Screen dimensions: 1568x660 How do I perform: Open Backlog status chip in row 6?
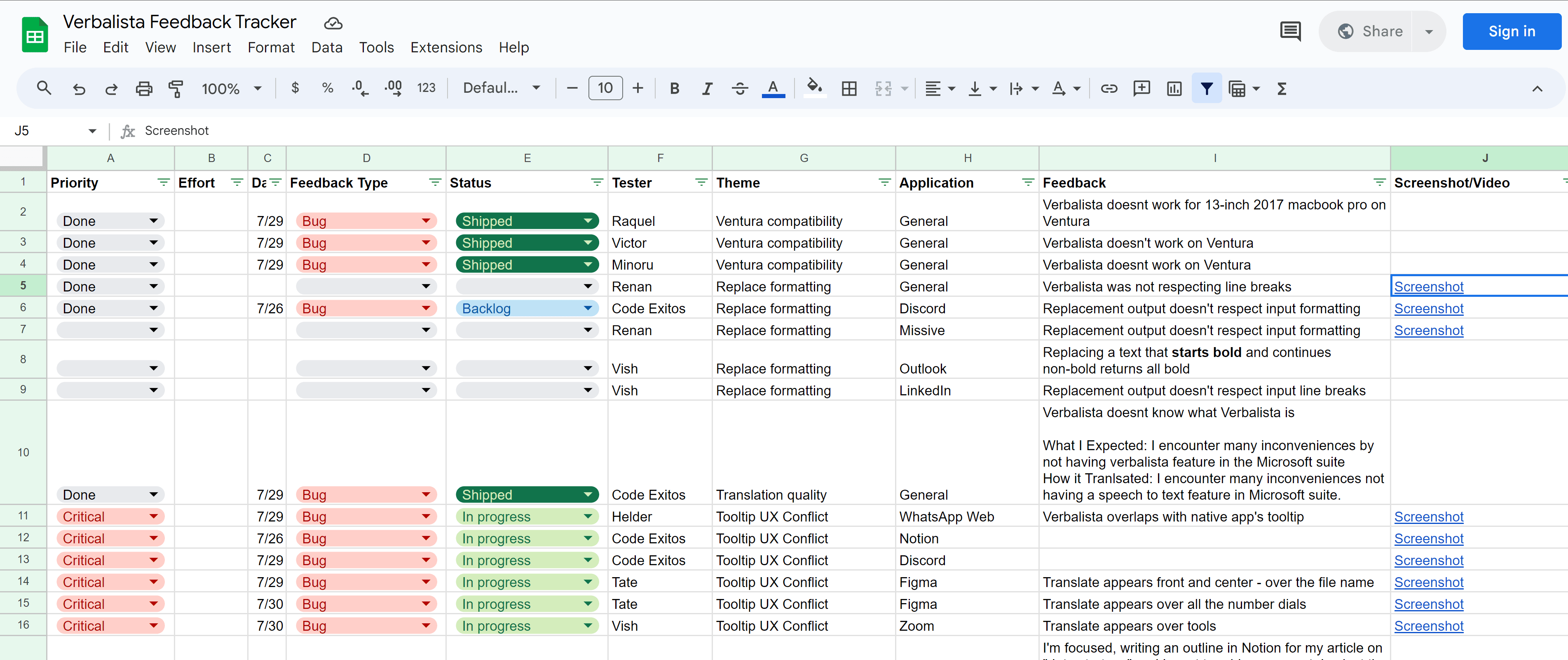tap(527, 309)
